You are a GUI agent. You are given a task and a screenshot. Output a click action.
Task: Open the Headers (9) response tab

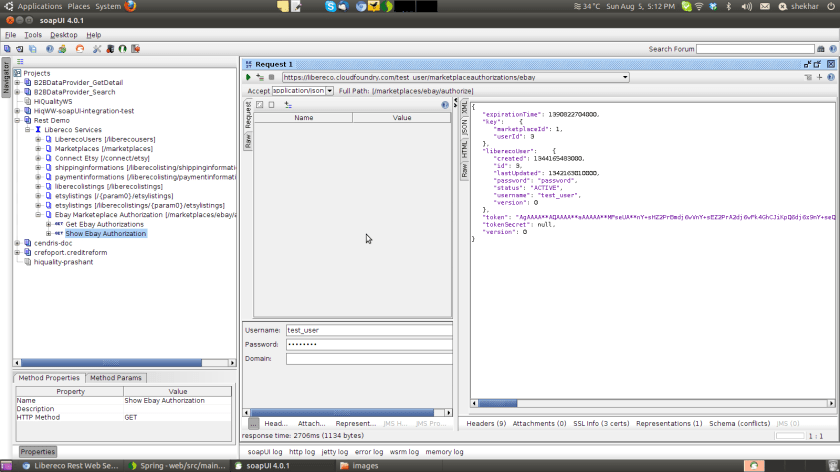[486, 424]
